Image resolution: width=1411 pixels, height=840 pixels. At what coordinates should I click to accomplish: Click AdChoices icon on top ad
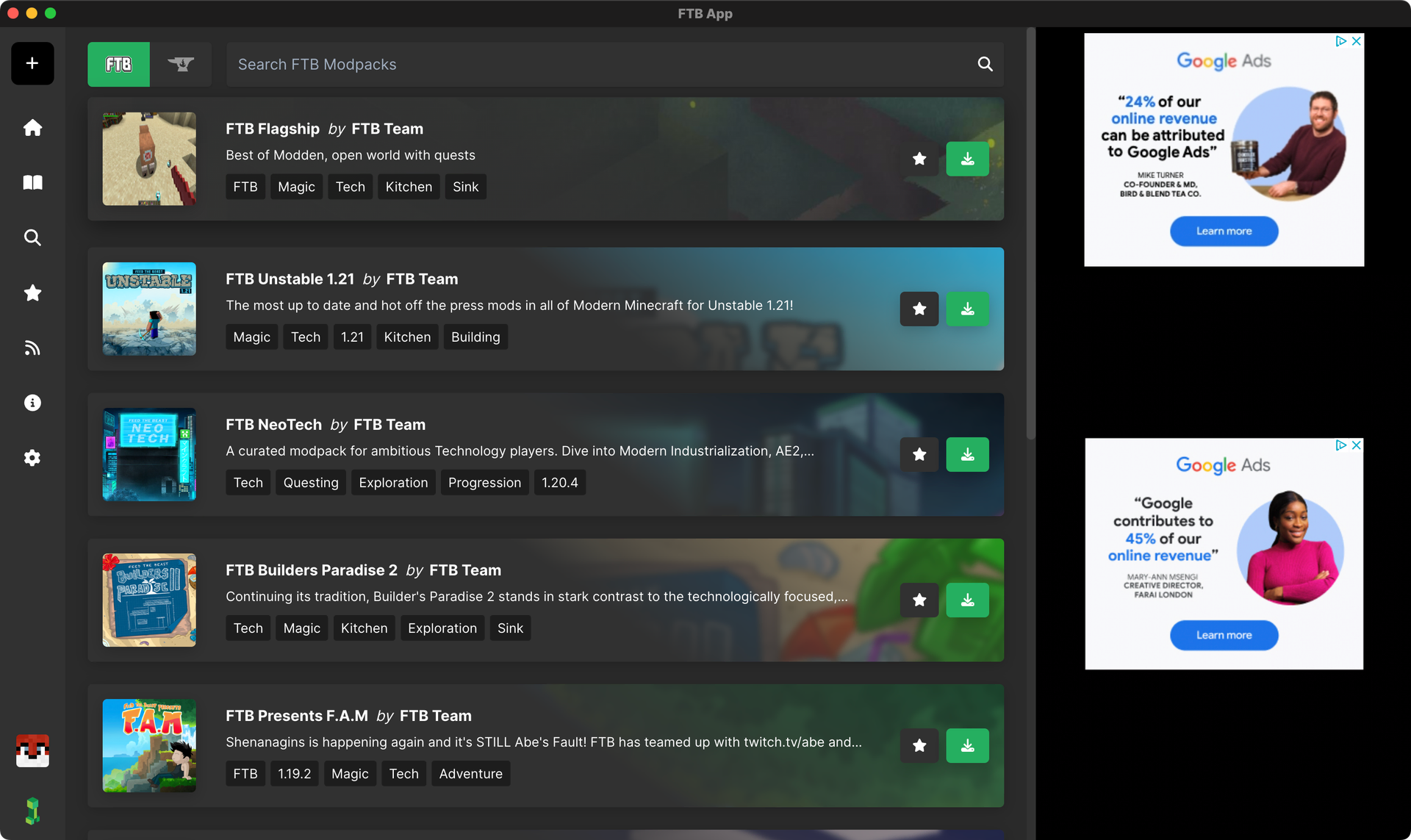pyautogui.click(x=1341, y=41)
